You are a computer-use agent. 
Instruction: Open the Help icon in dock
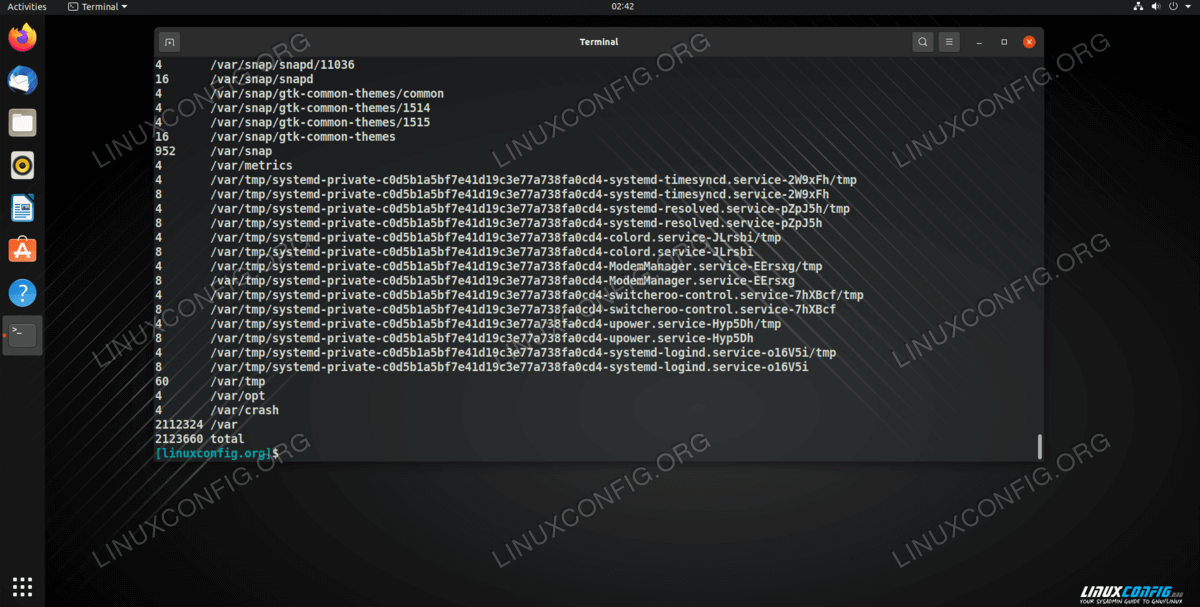[22, 292]
